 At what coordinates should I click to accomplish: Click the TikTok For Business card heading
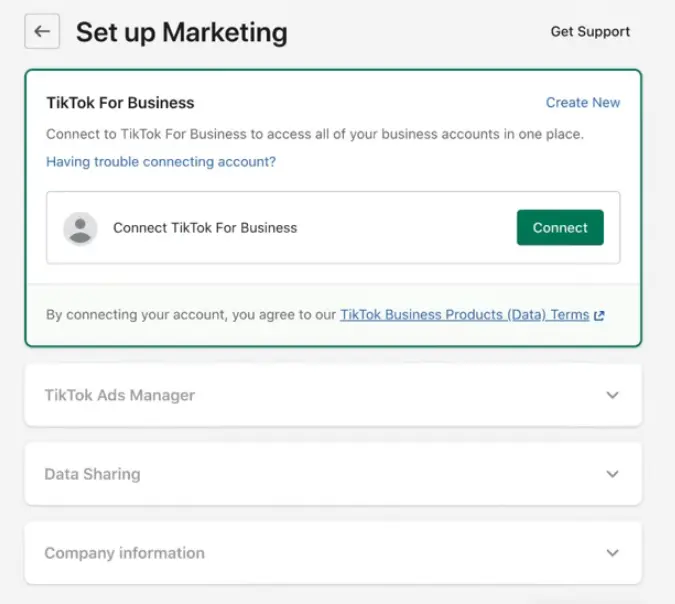120,103
